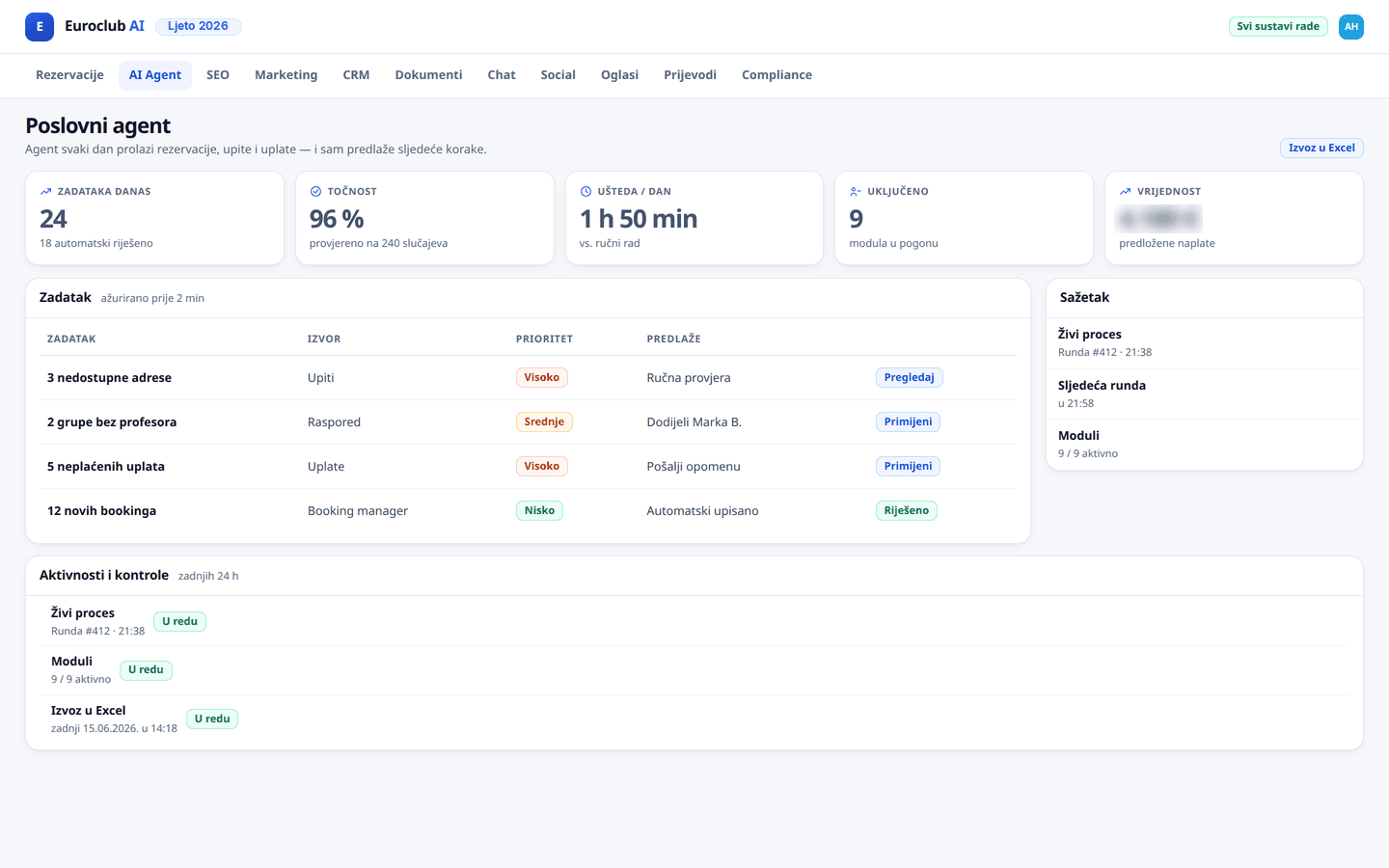This screenshot has width=1389, height=868.
Task: Click the user icon next to Uključeno
Action: [856, 192]
